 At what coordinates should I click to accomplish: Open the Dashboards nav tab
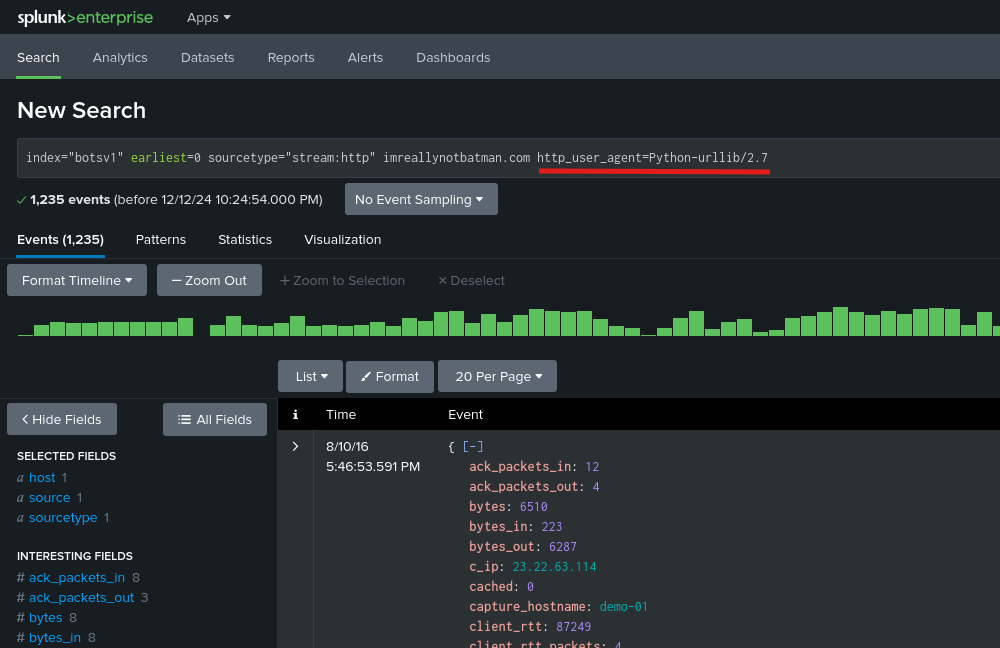(x=453, y=57)
